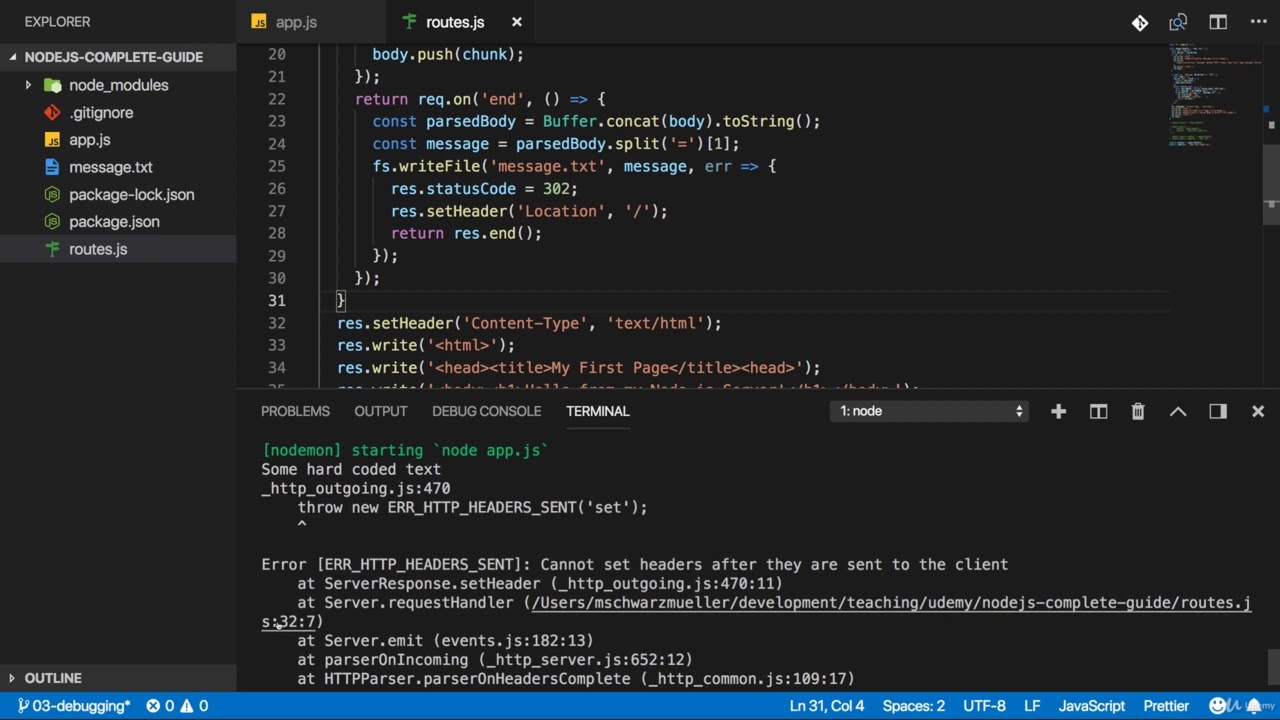Click the fs.writeFile code line
The width and height of the screenshot is (1280, 720).
(574, 166)
